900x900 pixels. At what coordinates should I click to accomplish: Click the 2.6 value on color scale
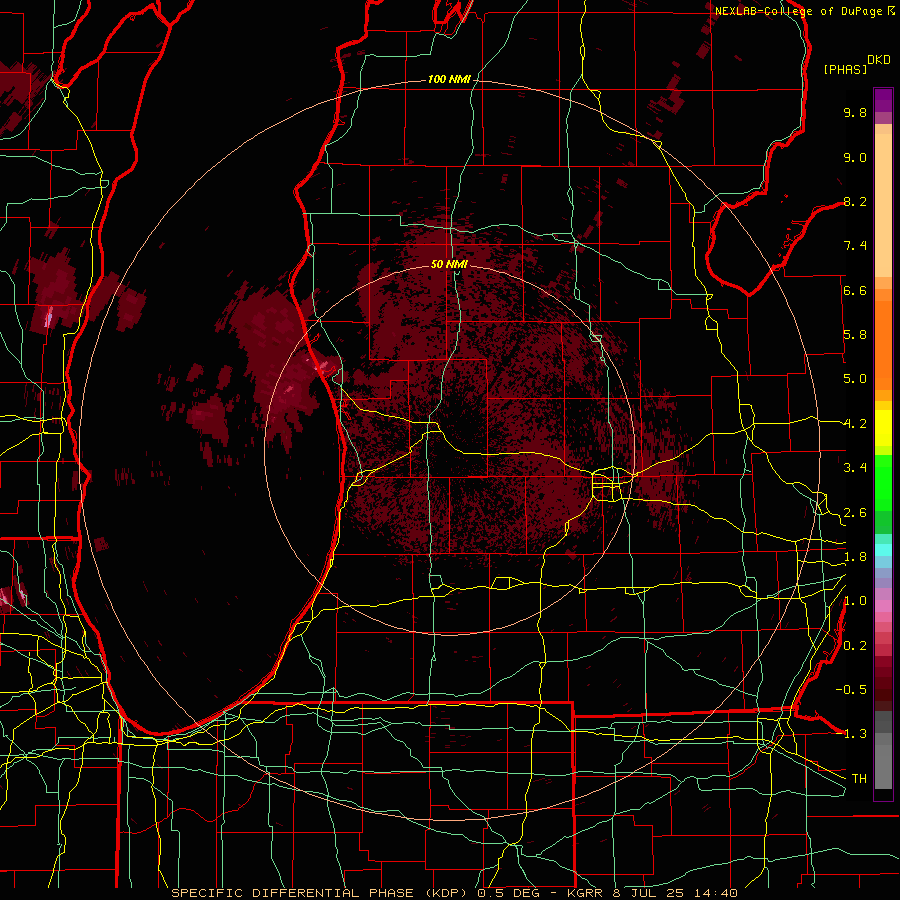(855, 513)
